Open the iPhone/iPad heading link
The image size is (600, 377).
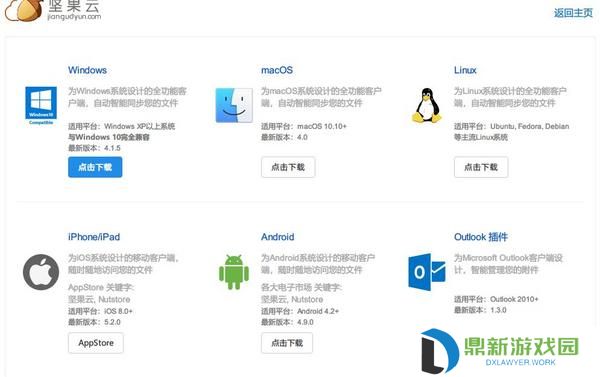click(94, 237)
